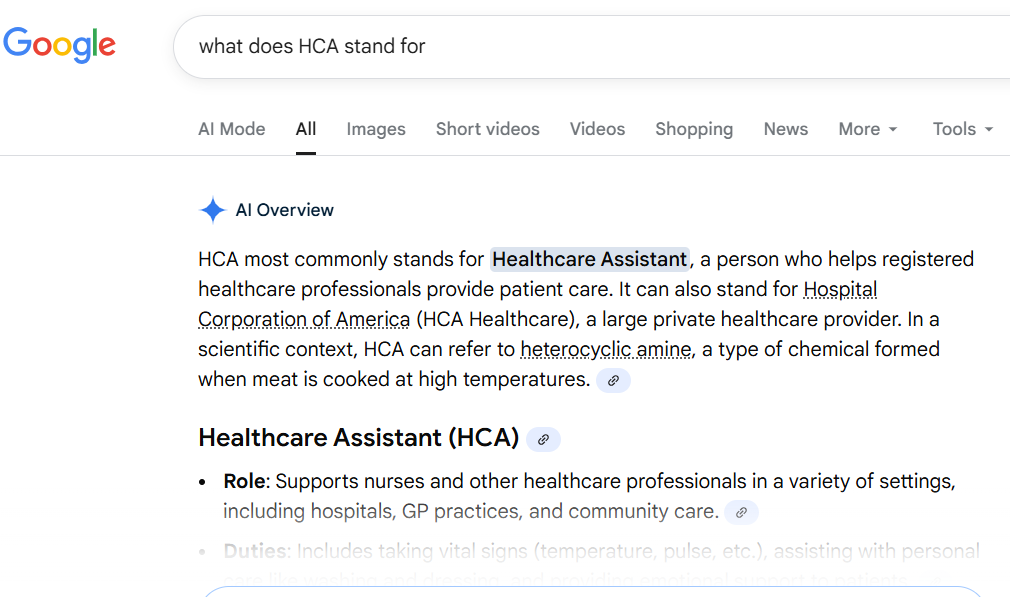Click the AI Overview sparkle icon
1010x597 pixels.
212,210
